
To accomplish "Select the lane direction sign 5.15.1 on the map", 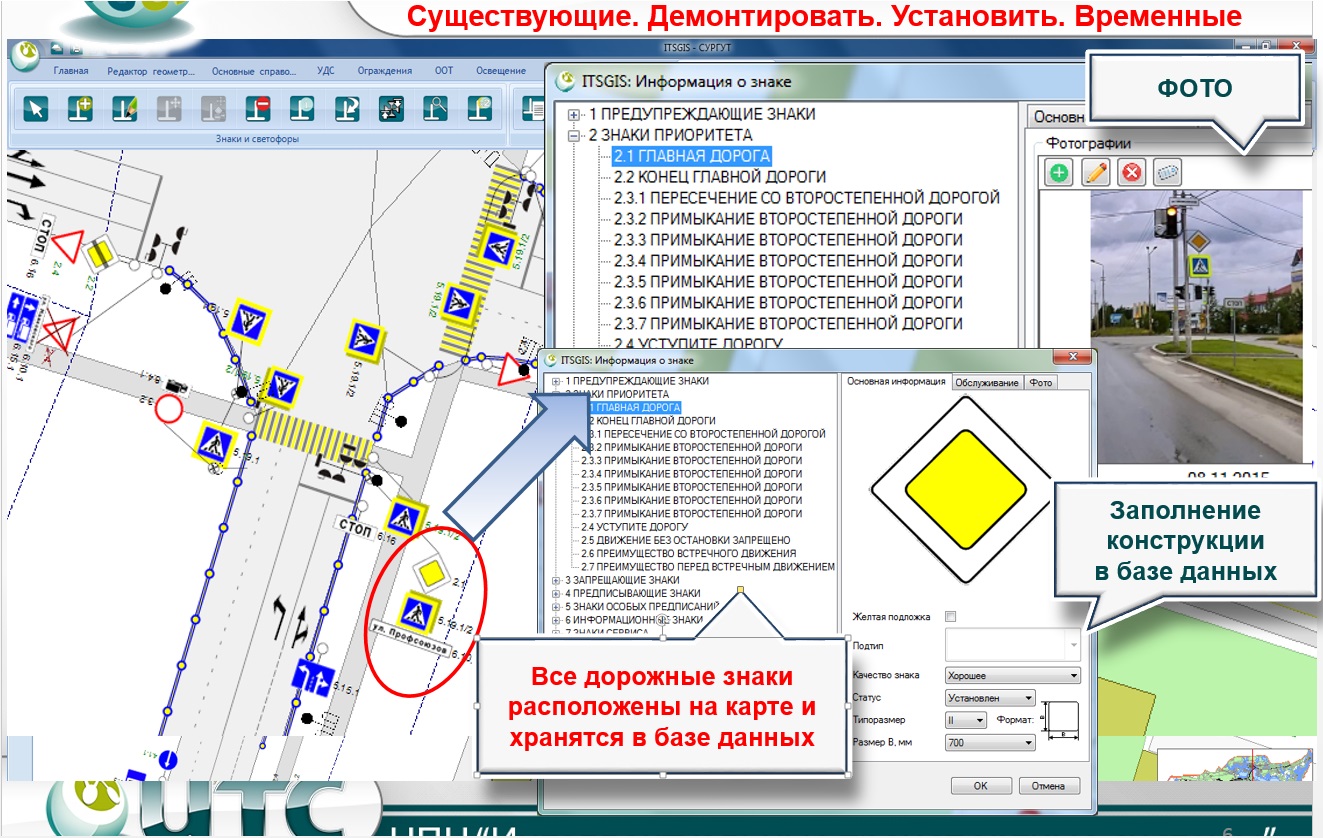I will [313, 677].
